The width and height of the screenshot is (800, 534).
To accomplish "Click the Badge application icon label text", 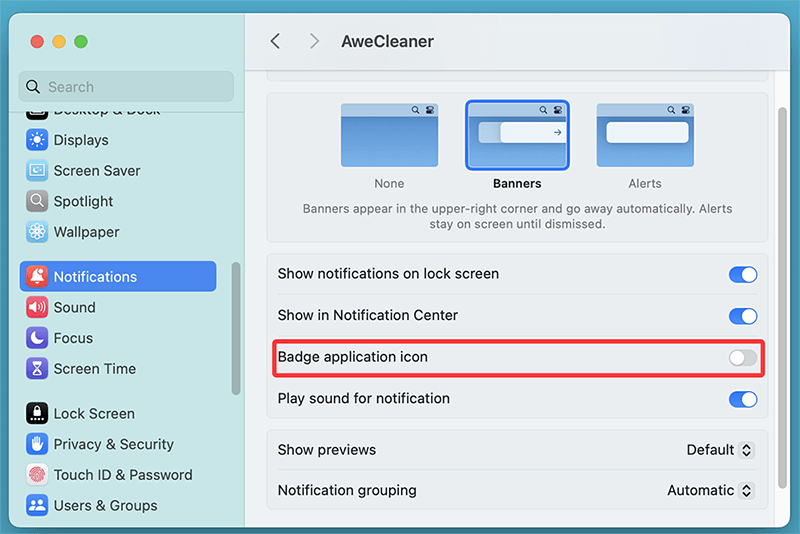I will click(x=353, y=357).
